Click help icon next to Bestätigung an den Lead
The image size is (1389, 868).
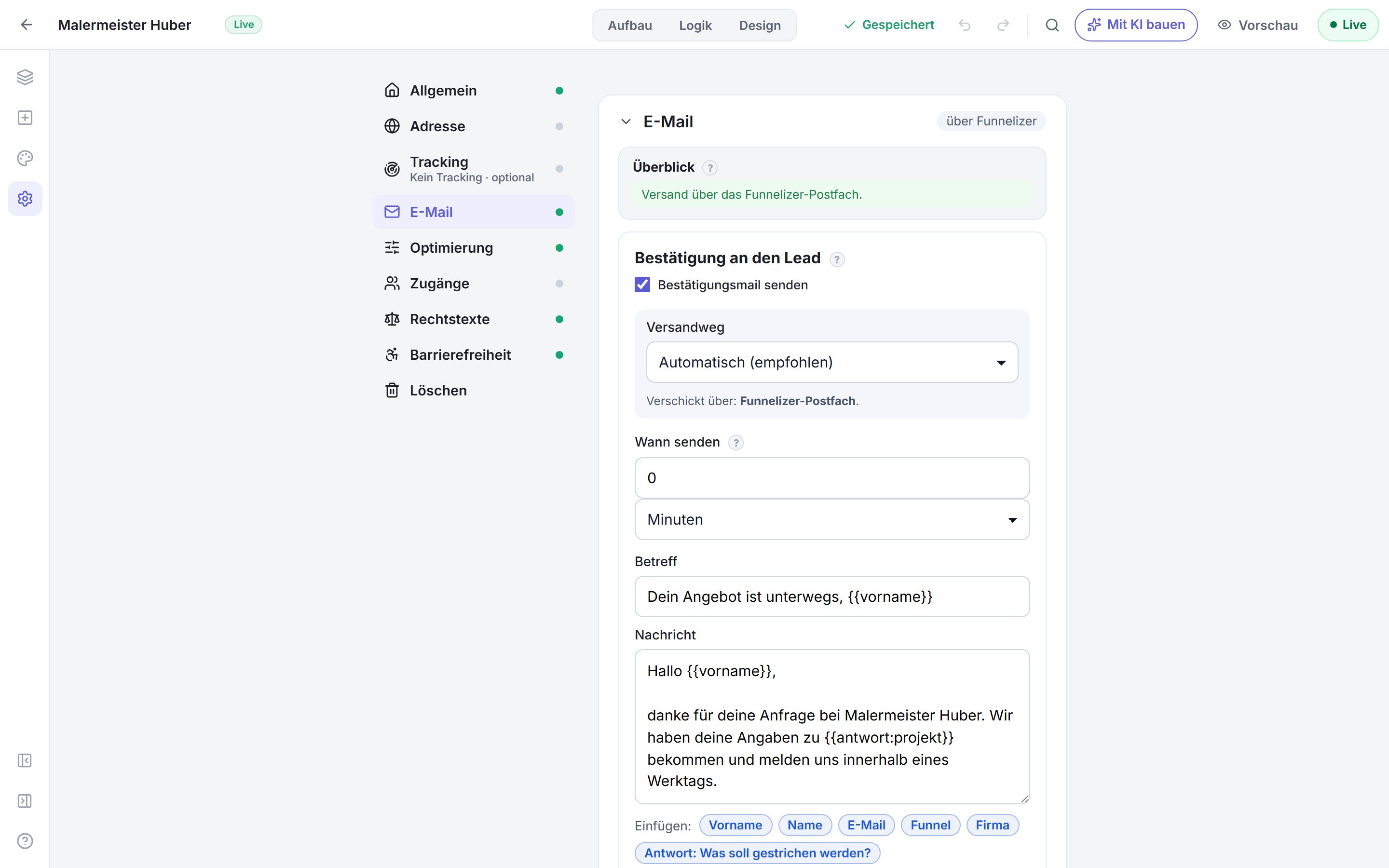837,259
